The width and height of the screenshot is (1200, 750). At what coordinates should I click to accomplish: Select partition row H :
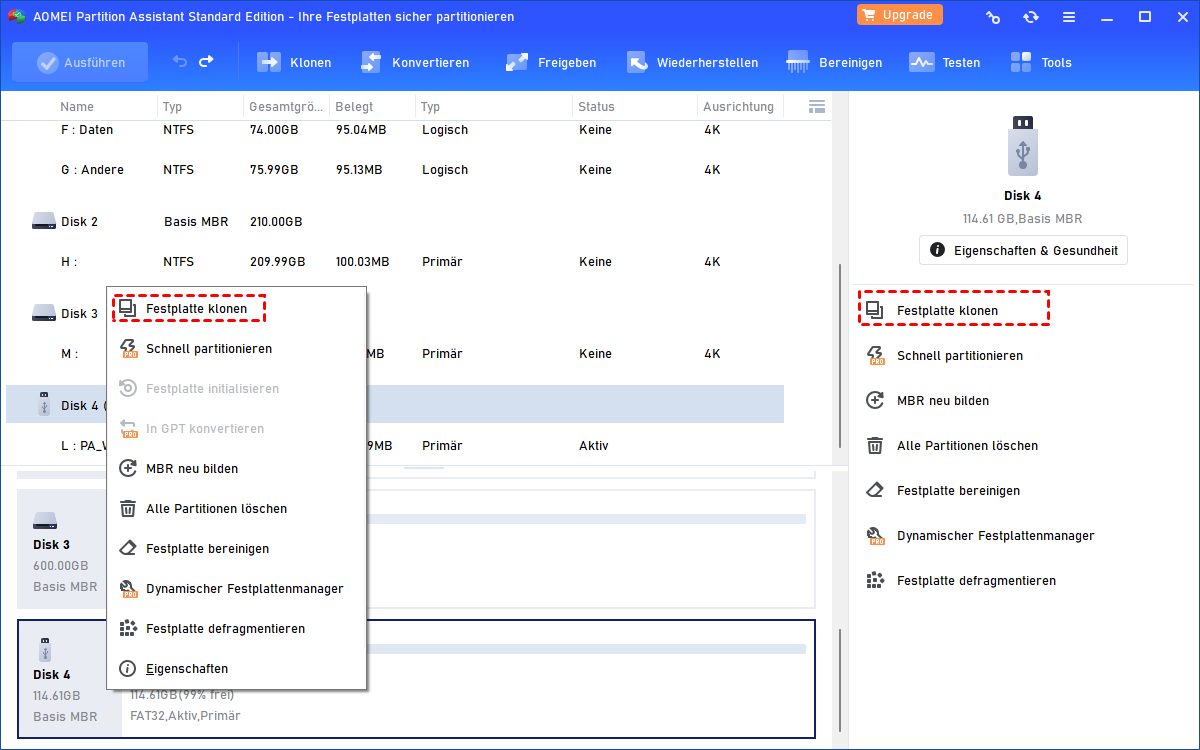point(395,262)
